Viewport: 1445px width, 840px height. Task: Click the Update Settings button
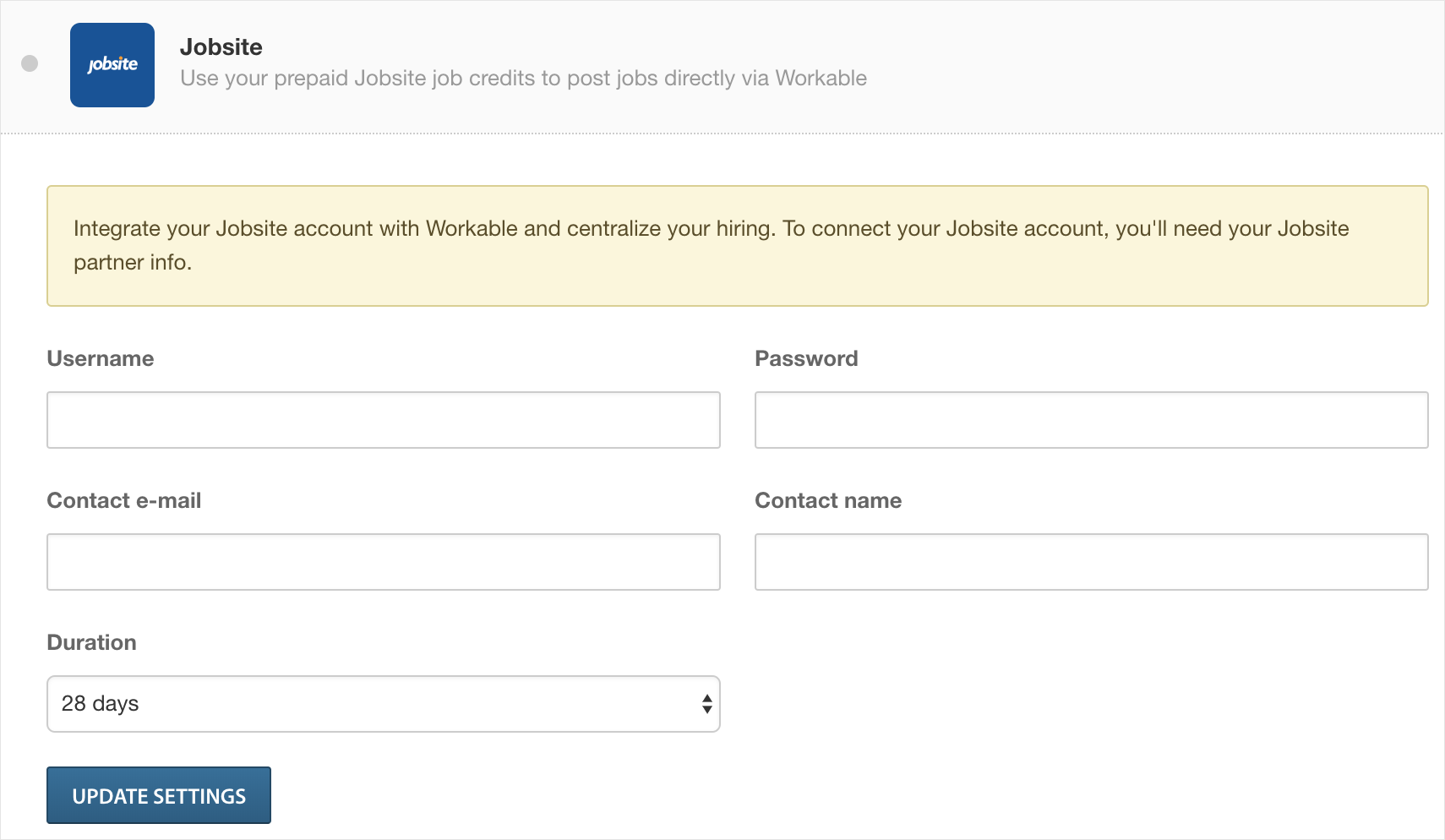click(159, 795)
